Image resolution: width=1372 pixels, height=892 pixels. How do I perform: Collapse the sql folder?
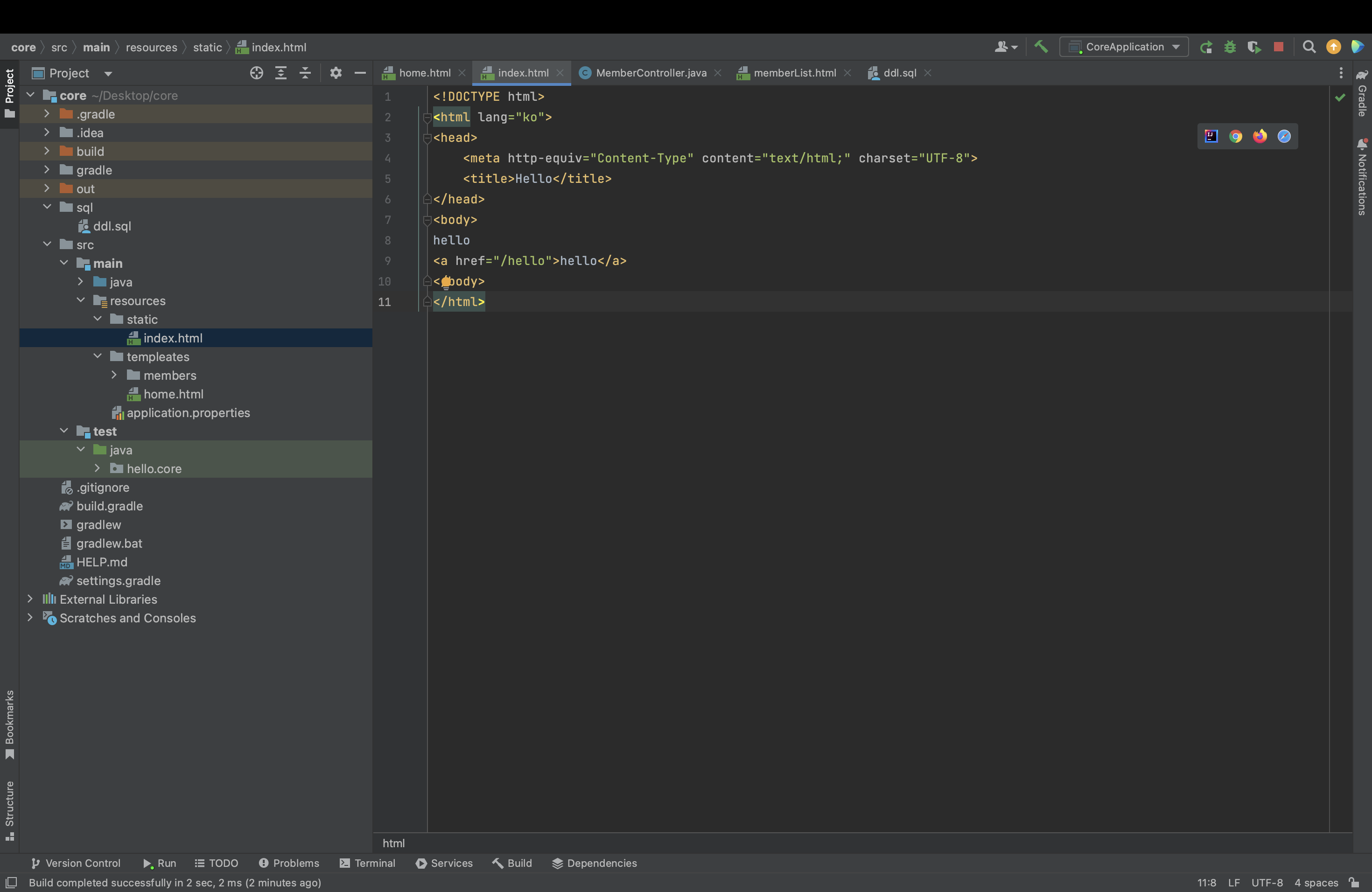[47, 207]
